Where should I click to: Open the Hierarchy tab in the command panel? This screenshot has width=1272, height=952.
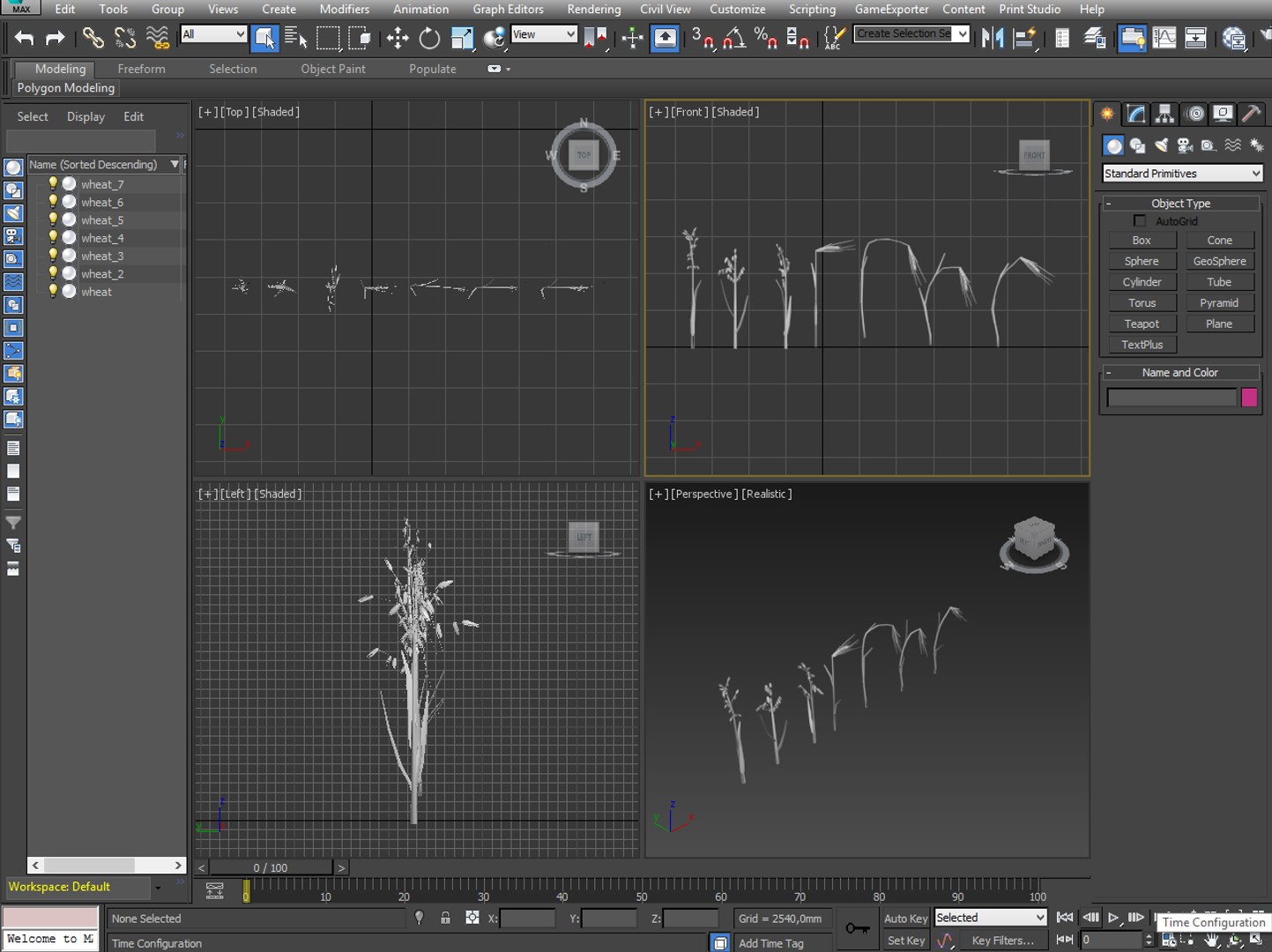(1165, 114)
